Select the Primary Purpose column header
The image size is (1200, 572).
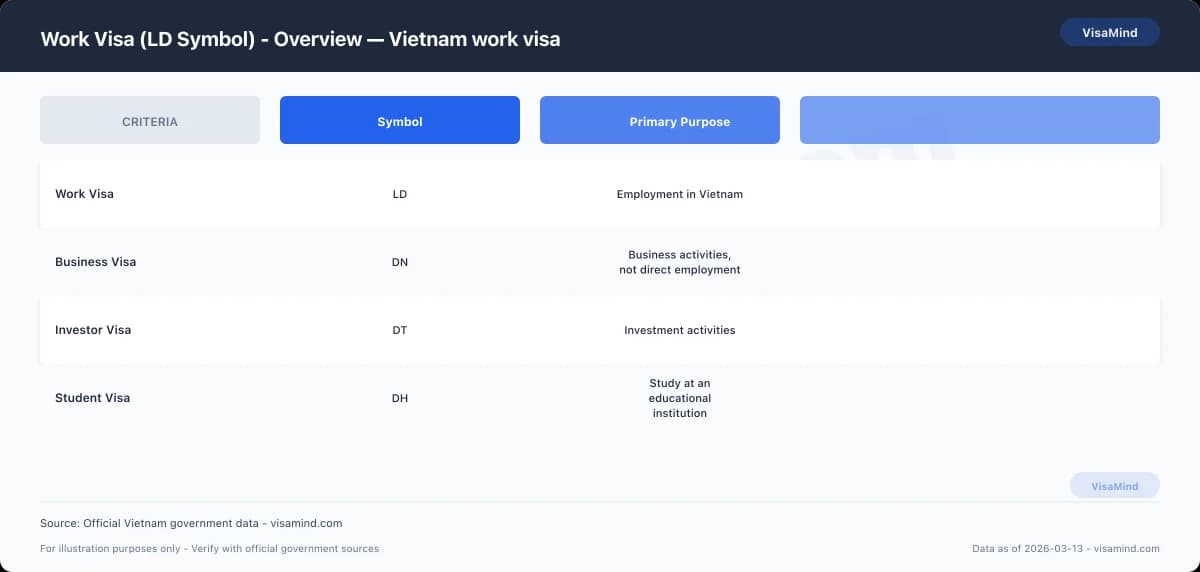tap(660, 120)
